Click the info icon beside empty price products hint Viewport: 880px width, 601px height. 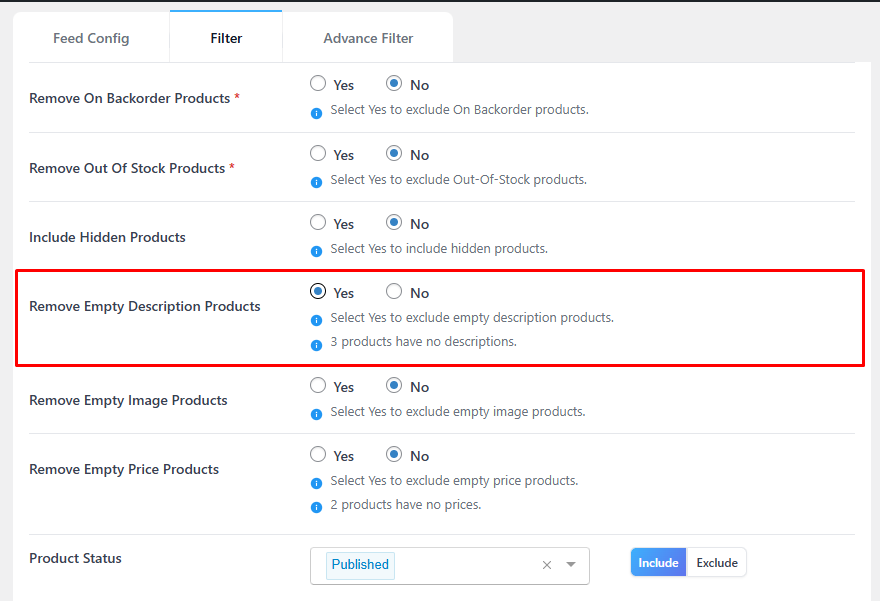pyautogui.click(x=316, y=483)
